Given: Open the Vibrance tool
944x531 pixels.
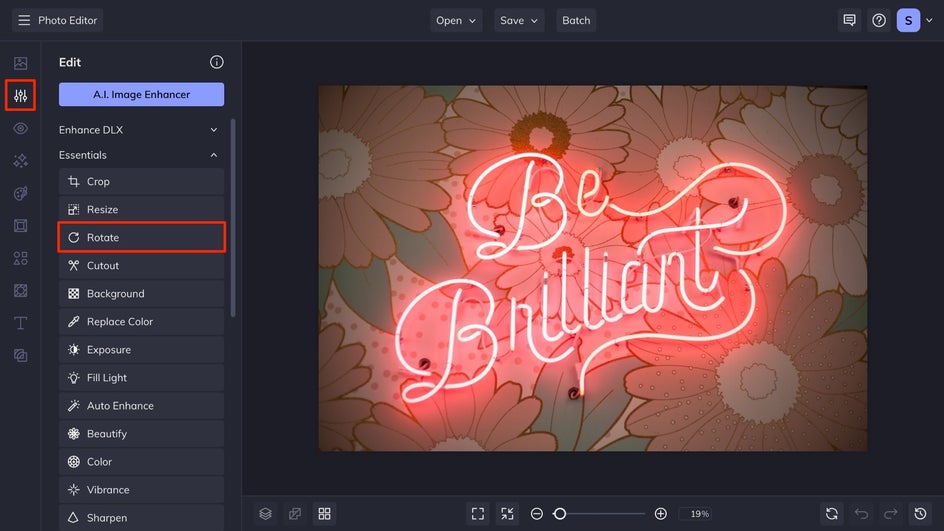Looking at the screenshot, I should 141,490.
